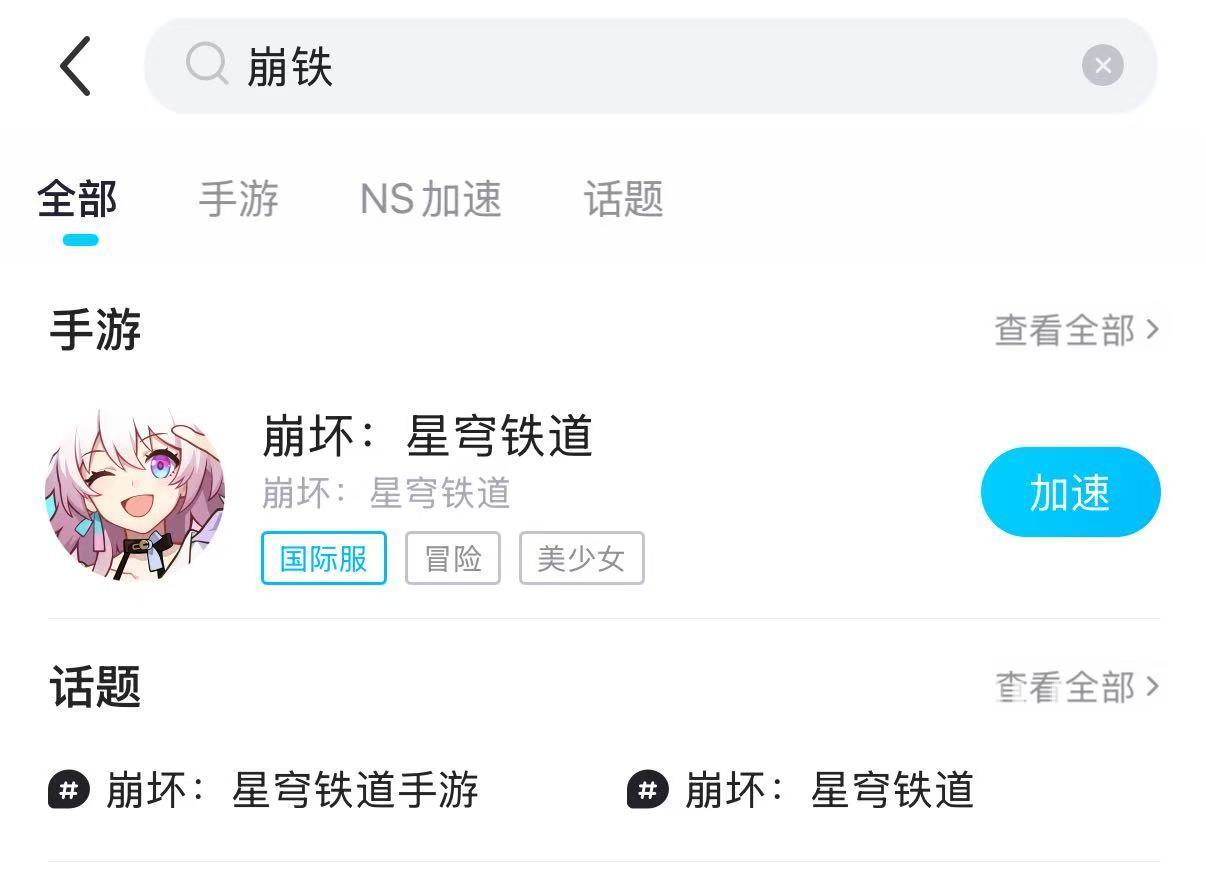Screen dimensions: 1206x880
Task: Select the NS加速 tab
Action: (x=431, y=199)
